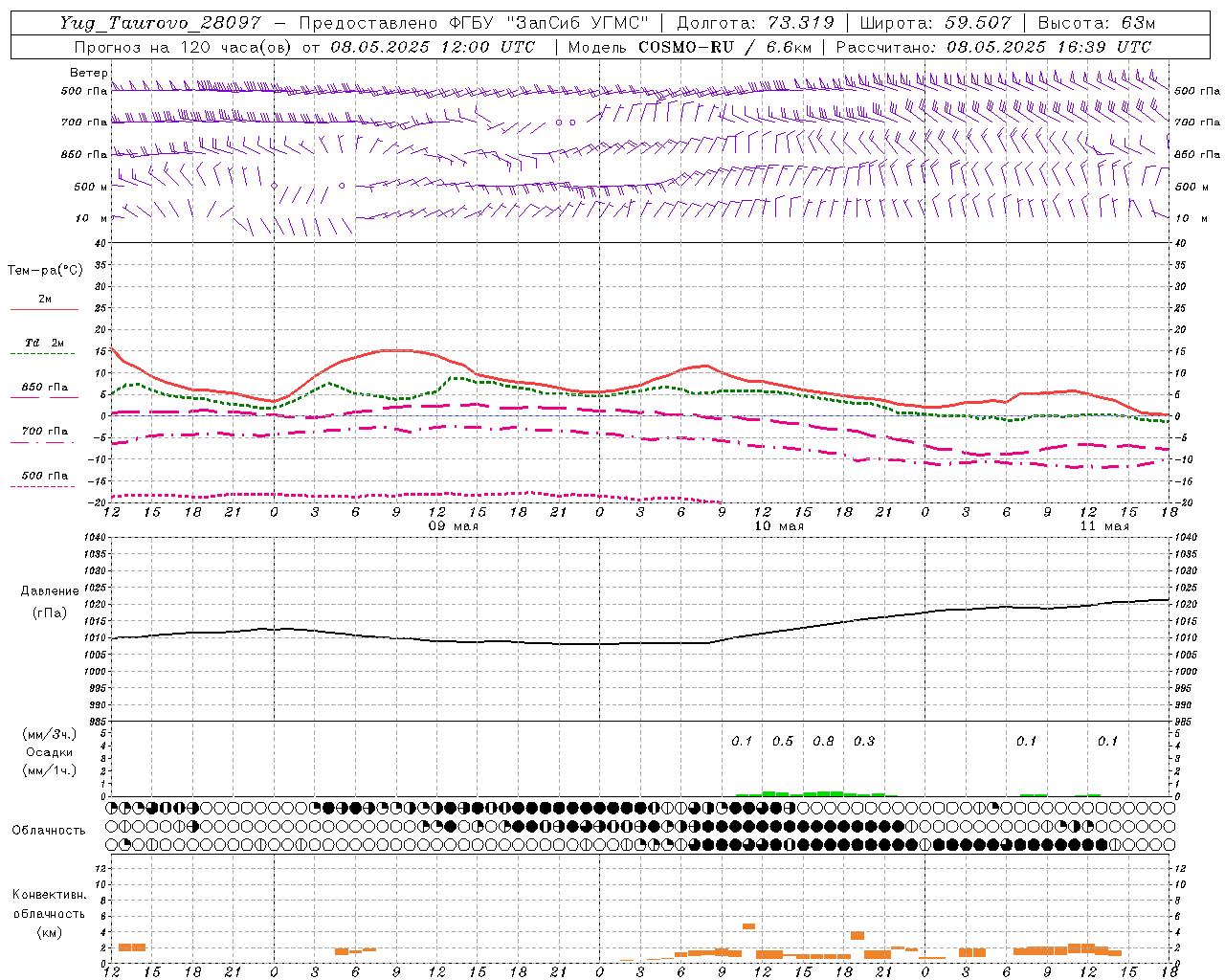Select the forecast start time 08.05.2025 12:00 UTC

(x=433, y=47)
